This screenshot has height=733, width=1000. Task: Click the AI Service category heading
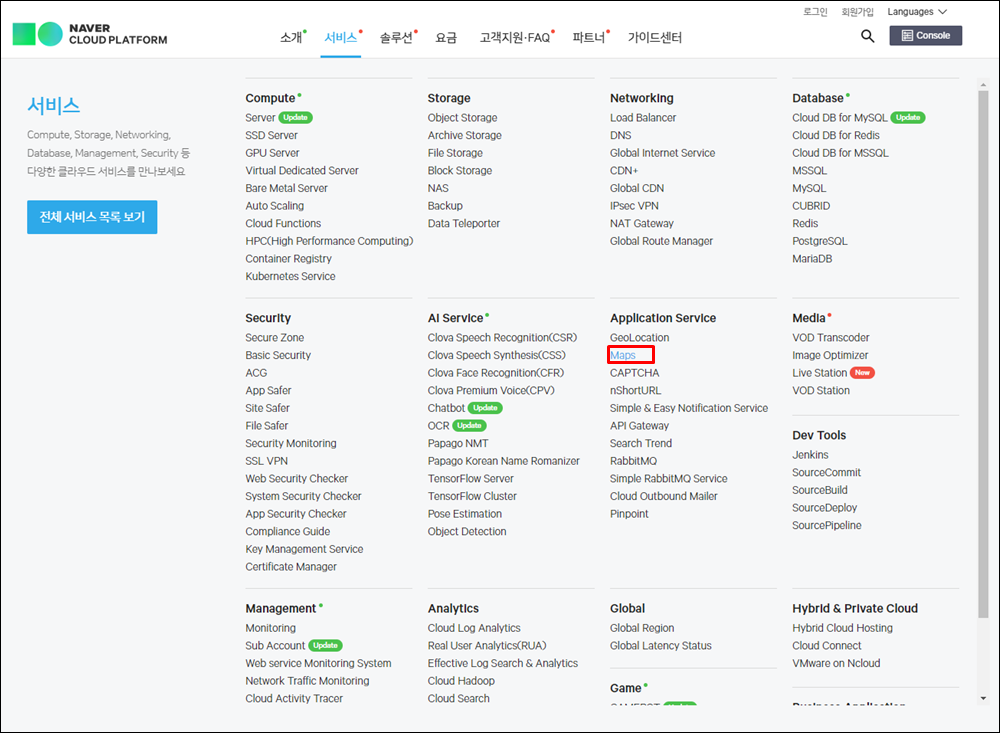[x=455, y=318]
